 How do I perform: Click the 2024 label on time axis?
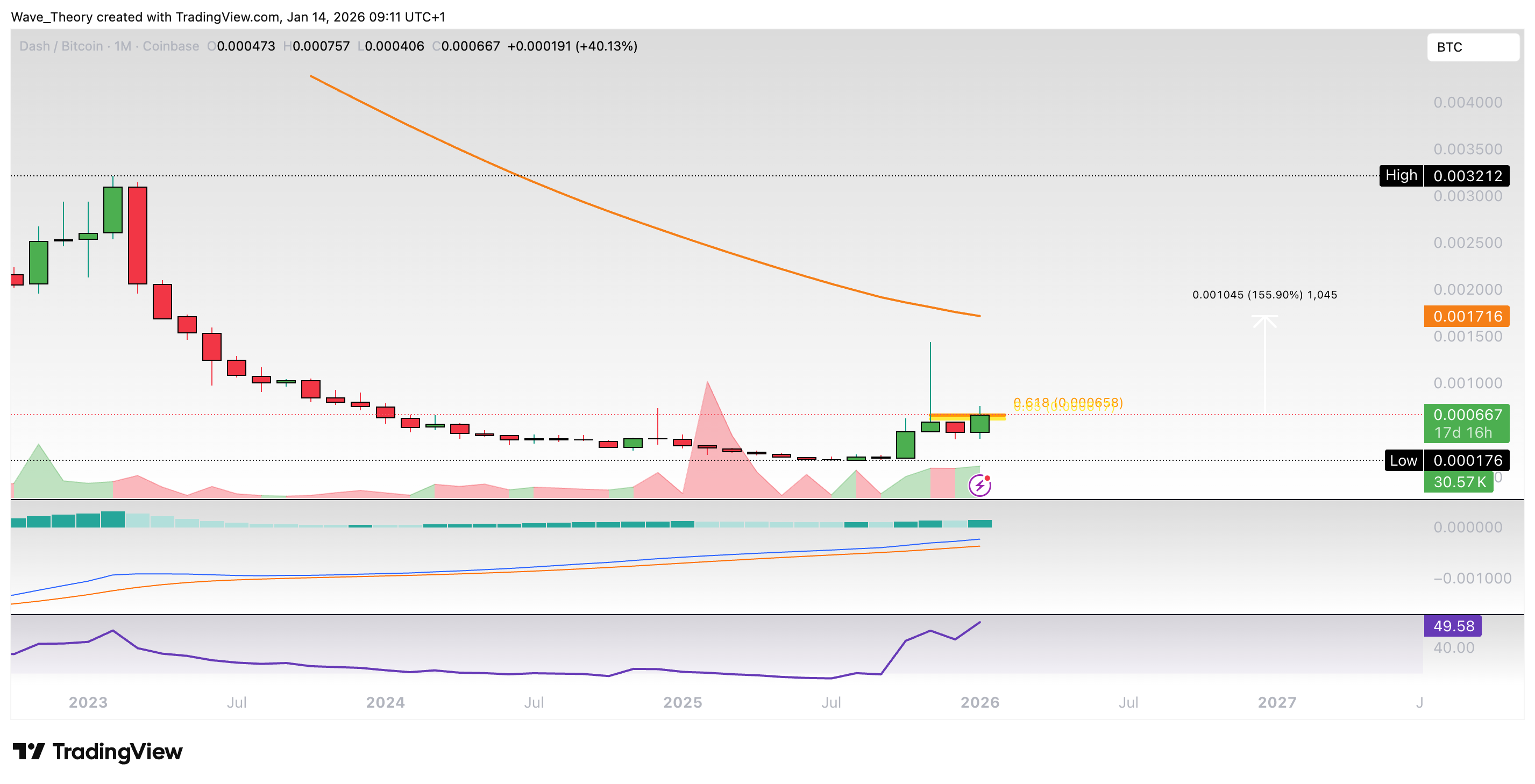(385, 702)
